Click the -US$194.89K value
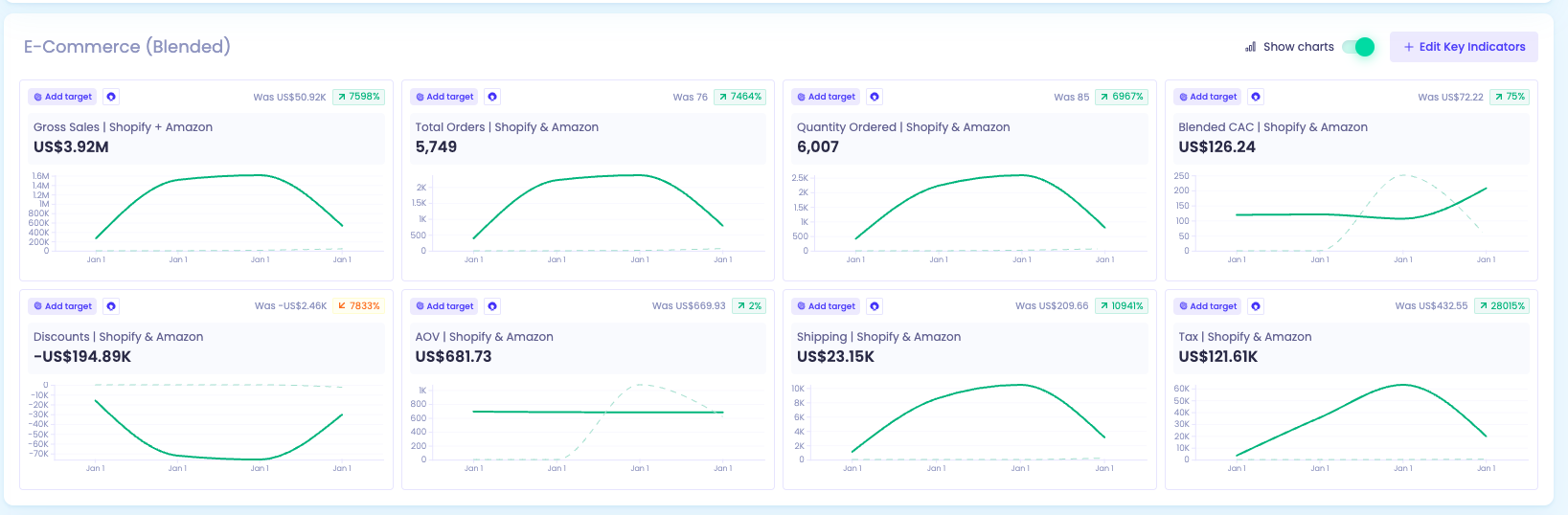 coord(82,357)
